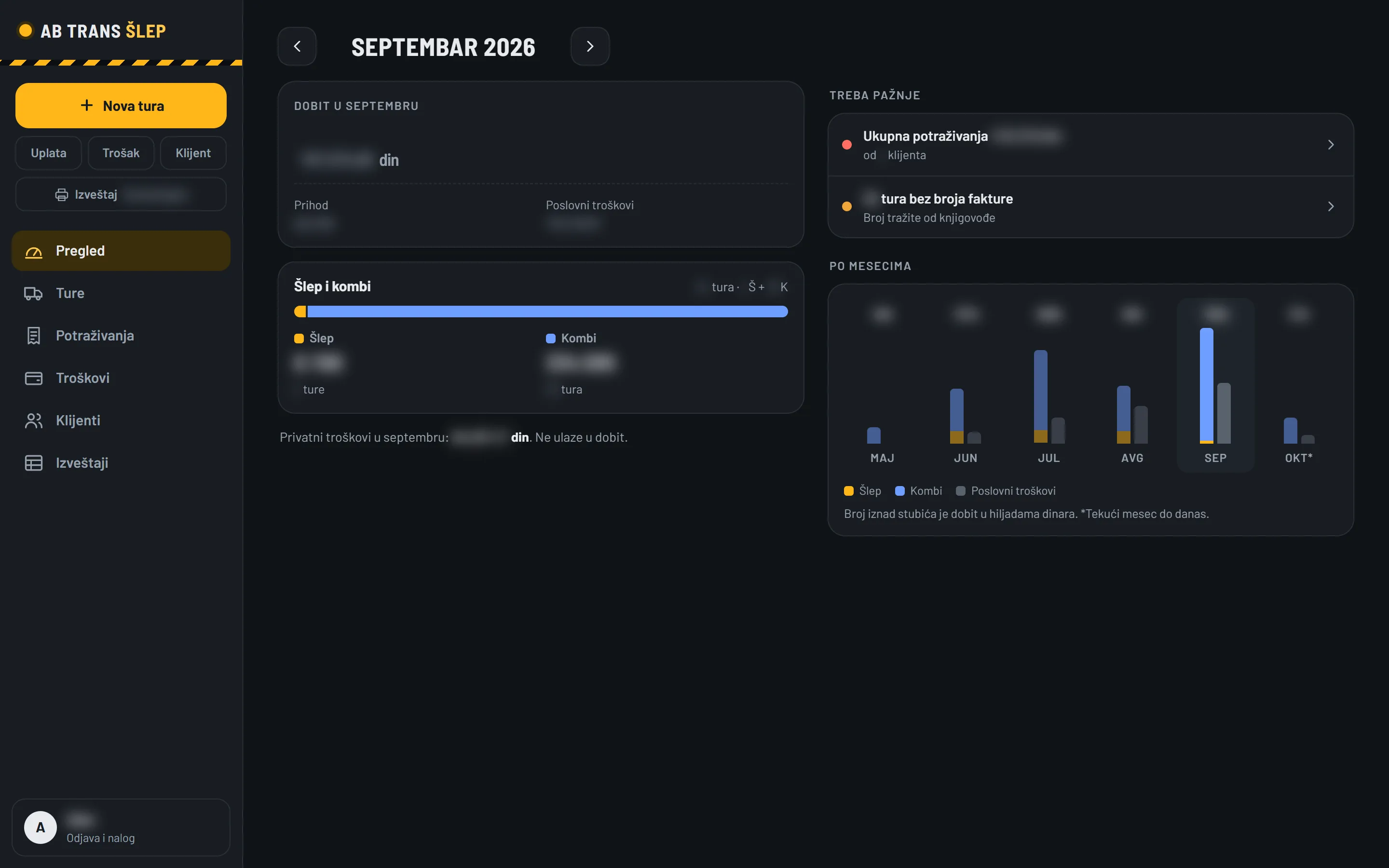Image resolution: width=1389 pixels, height=868 pixels.
Task: Click the blue Kombi swatch in chart legend
Action: (x=900, y=491)
